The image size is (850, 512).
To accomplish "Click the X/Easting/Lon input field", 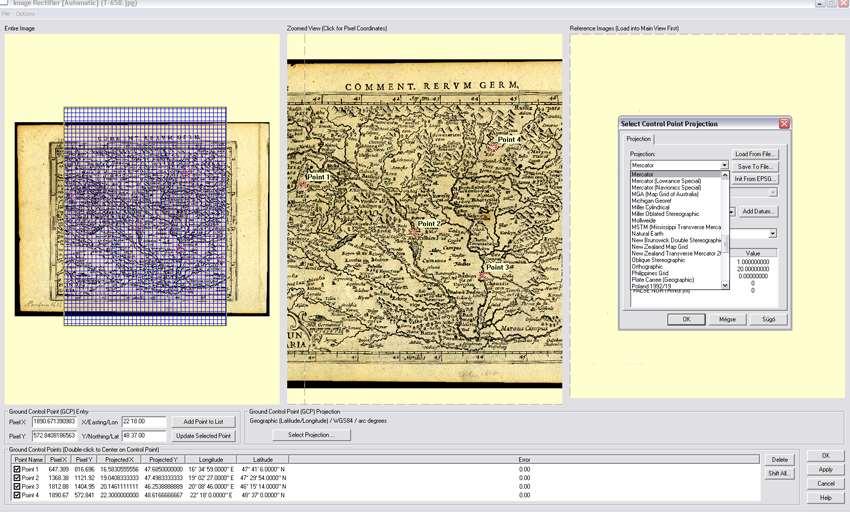I will (x=144, y=421).
